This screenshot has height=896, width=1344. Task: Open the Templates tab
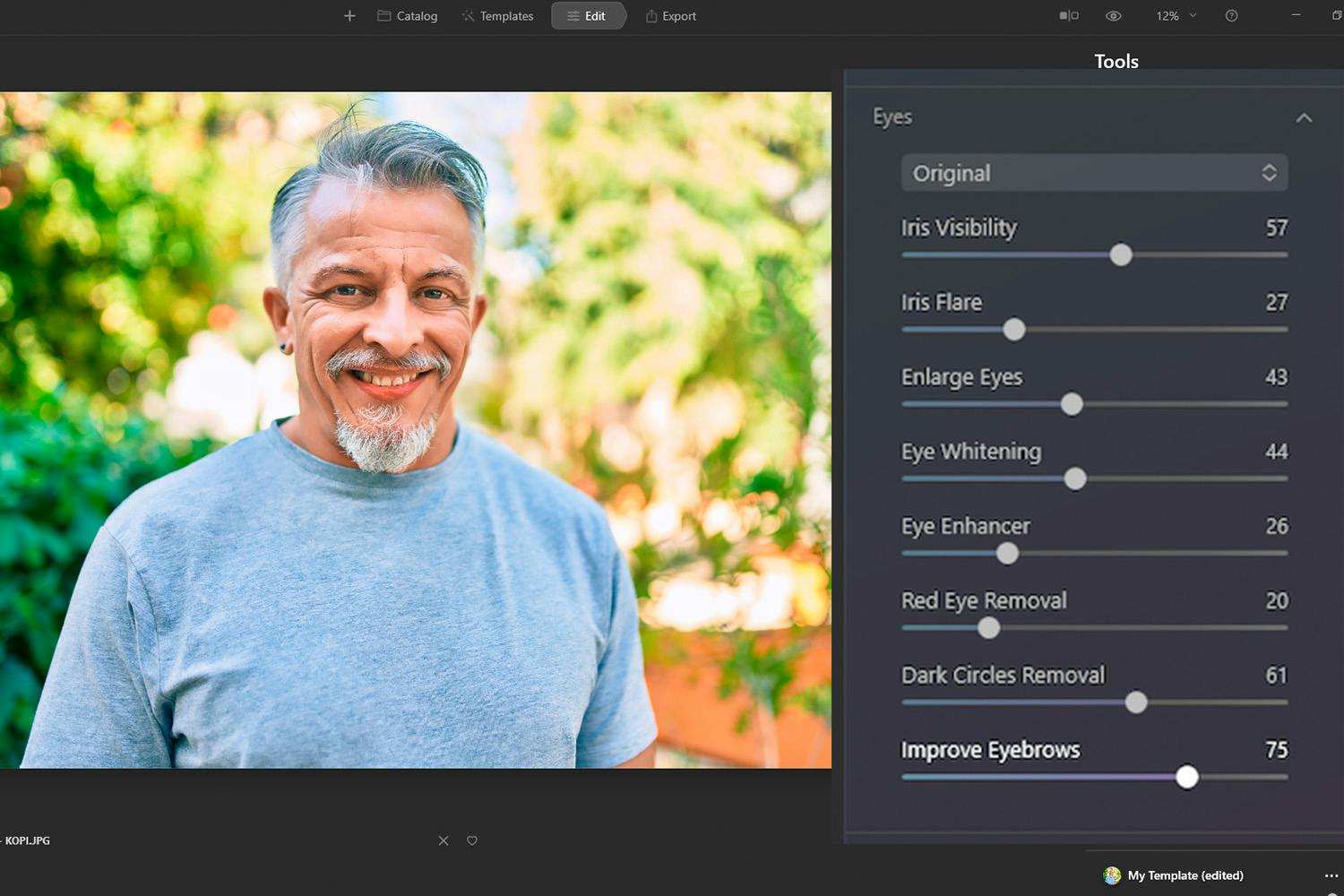497,16
